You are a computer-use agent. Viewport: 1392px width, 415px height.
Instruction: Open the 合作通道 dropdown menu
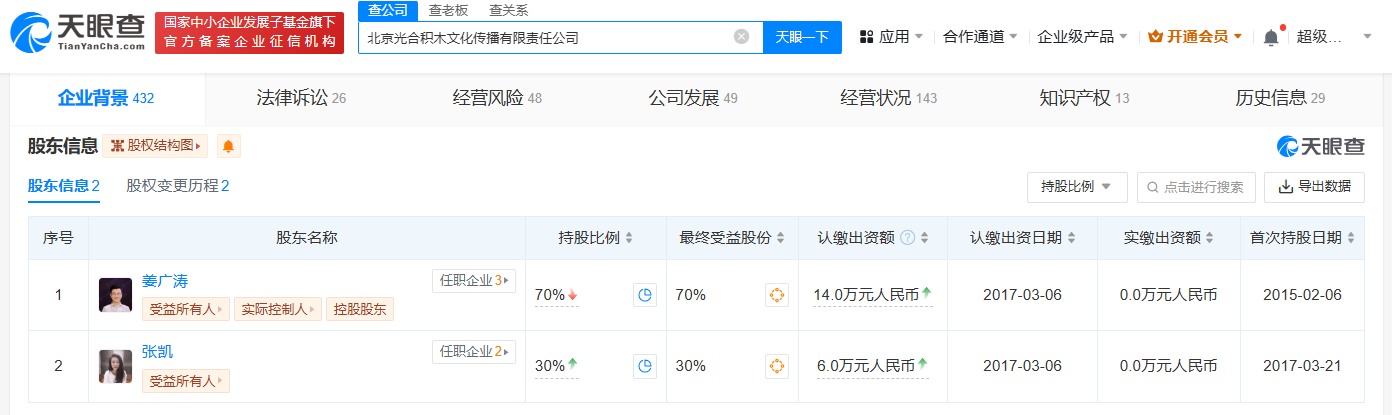click(x=980, y=37)
